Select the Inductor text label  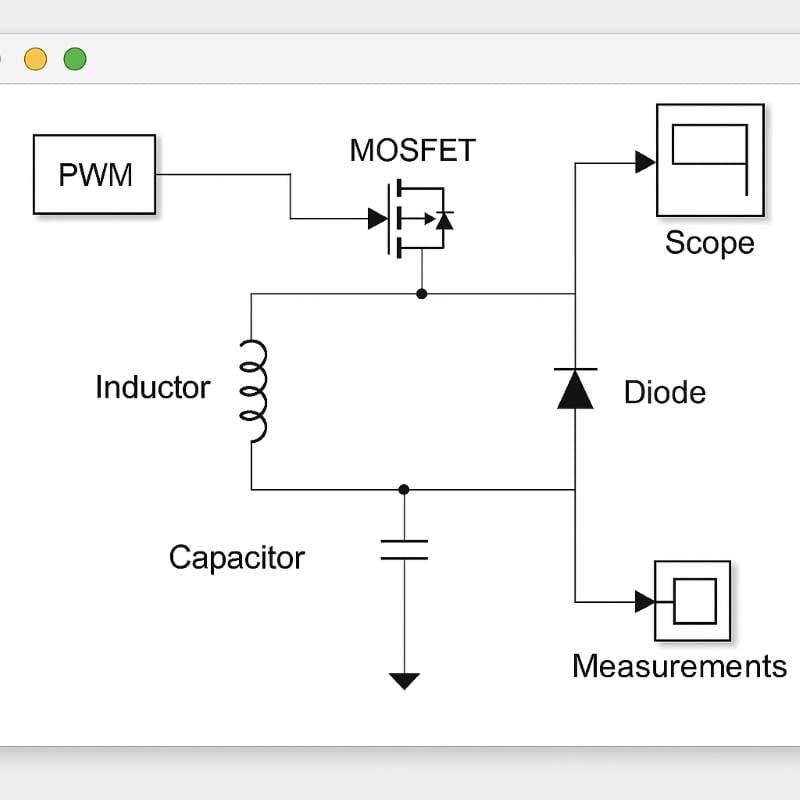pyautogui.click(x=153, y=387)
